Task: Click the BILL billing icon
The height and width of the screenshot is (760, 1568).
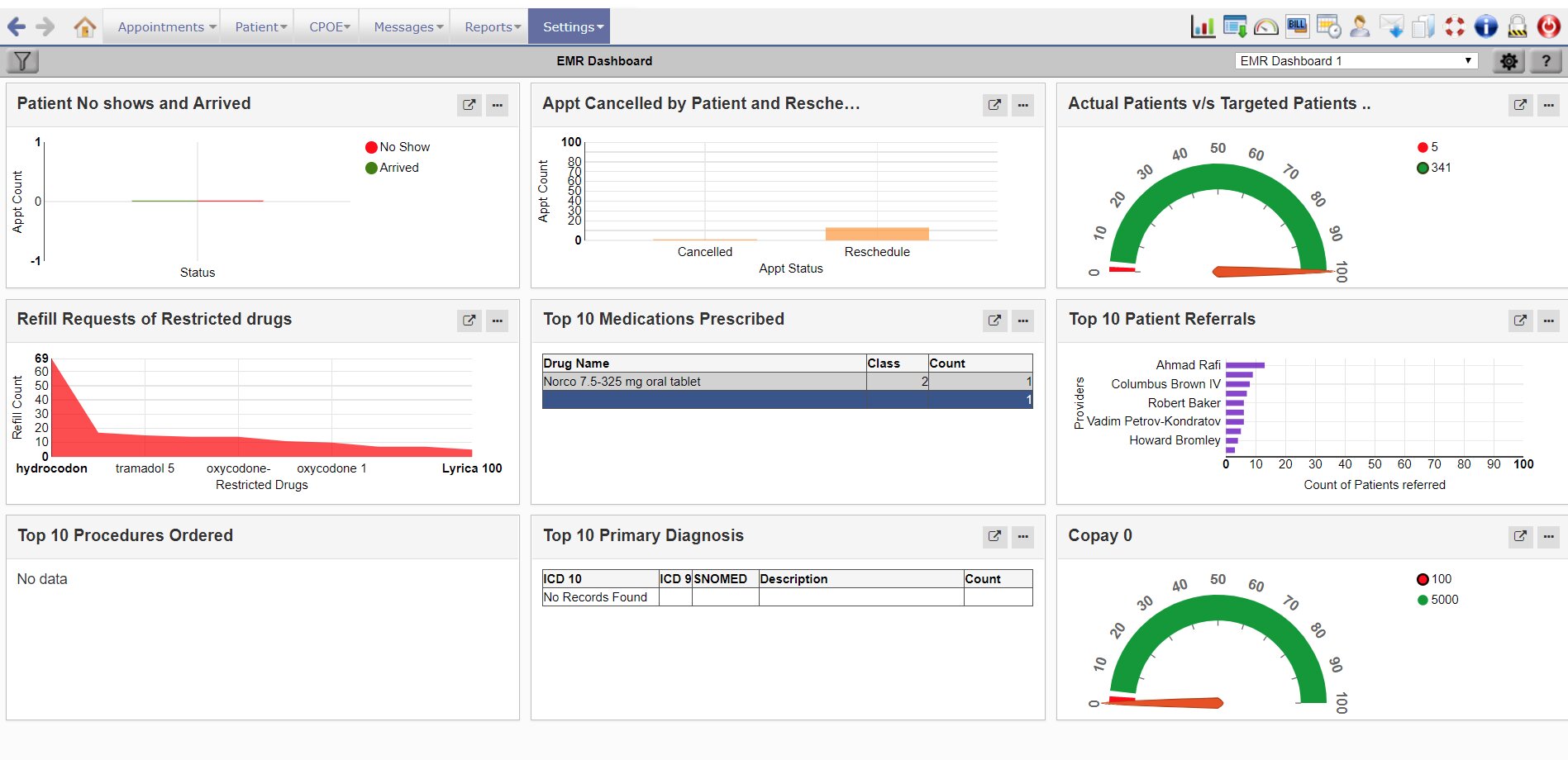Action: click(1297, 26)
